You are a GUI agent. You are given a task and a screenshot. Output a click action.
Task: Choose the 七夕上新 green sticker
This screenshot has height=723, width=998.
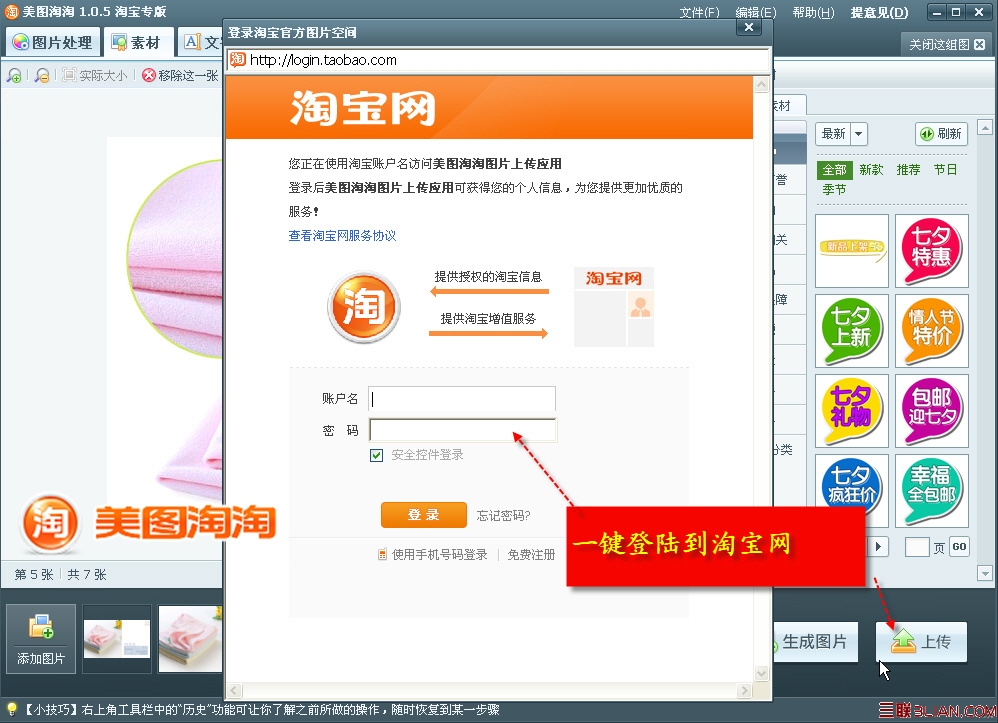[852, 331]
